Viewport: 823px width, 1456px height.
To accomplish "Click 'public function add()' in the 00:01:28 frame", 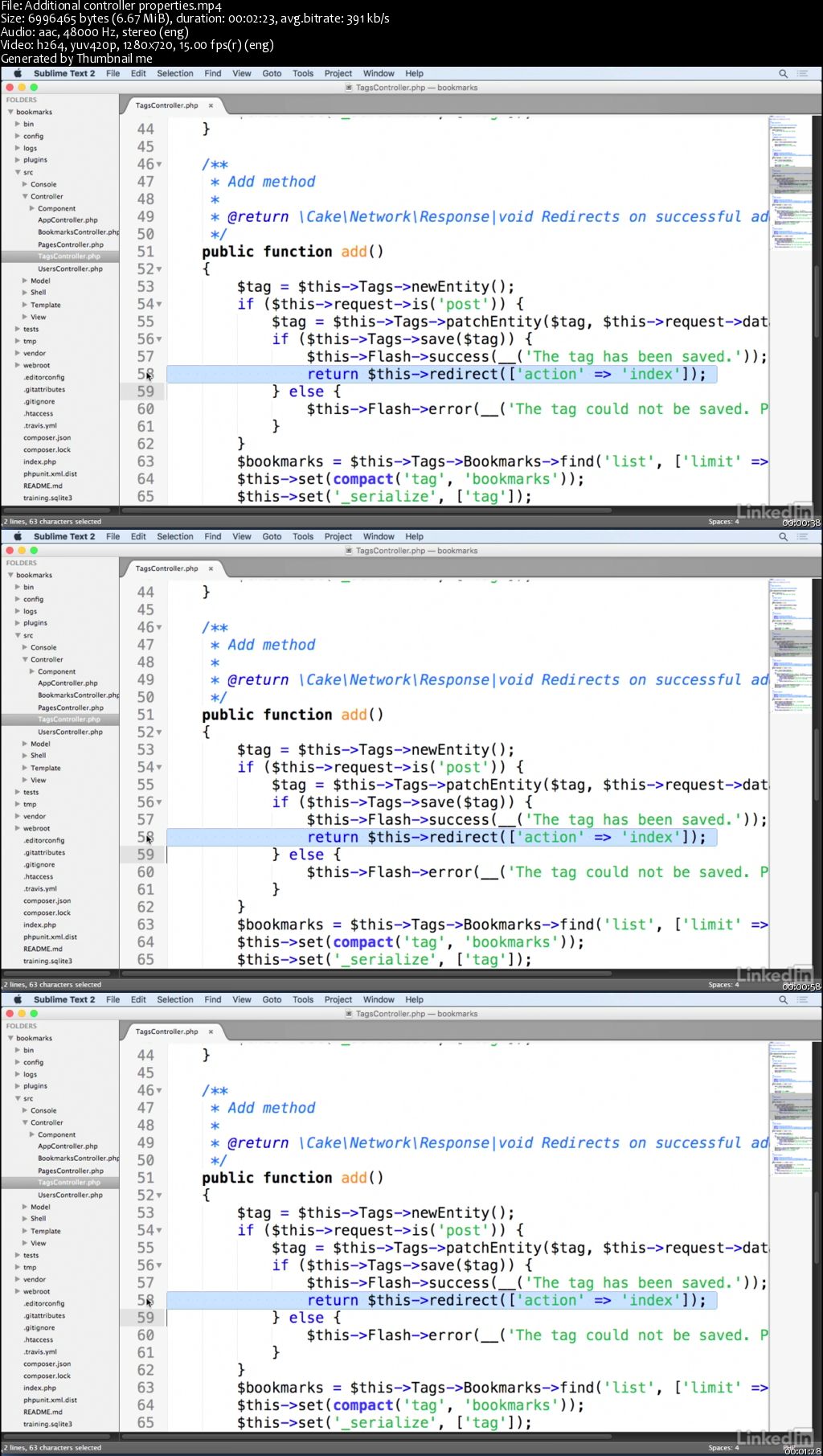I will pyautogui.click(x=293, y=1178).
